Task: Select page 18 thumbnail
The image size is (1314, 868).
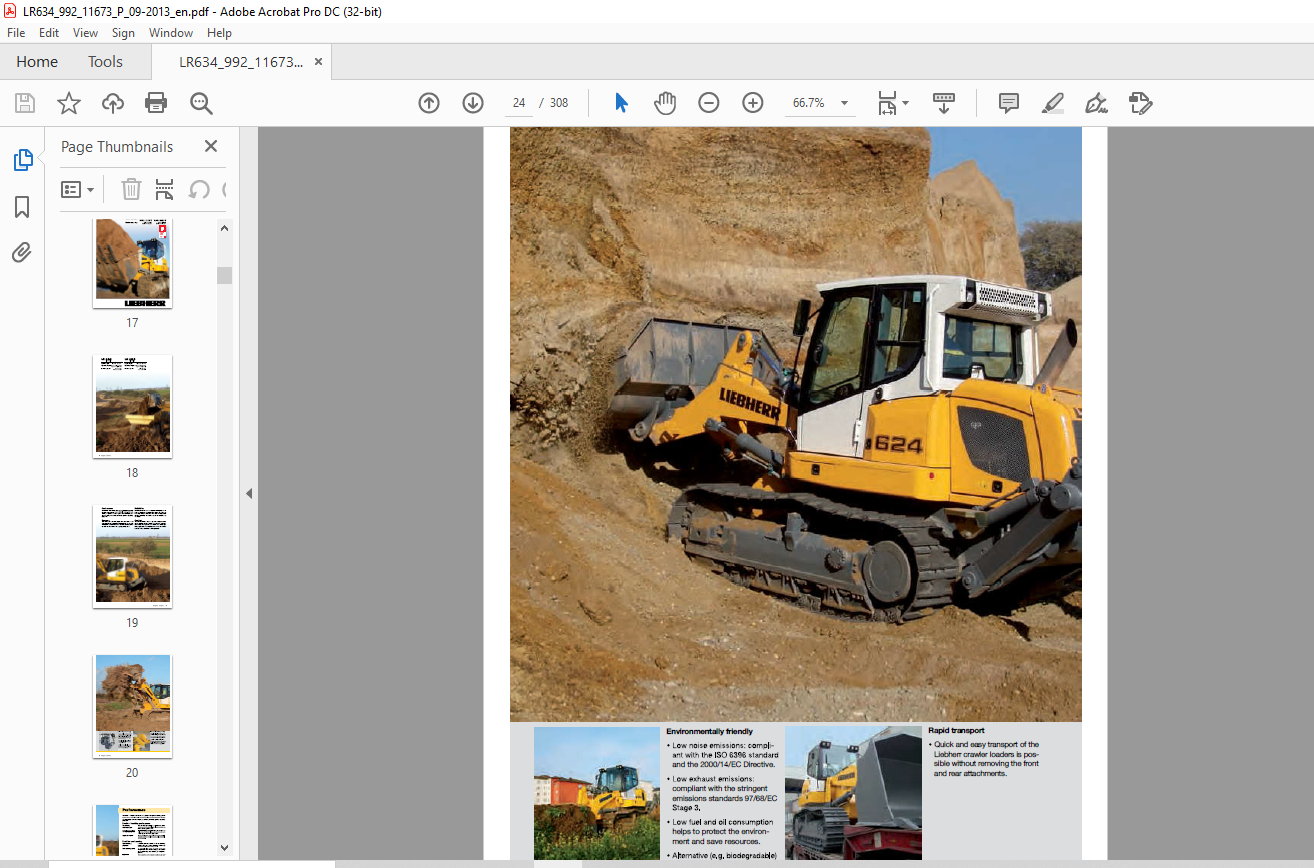Action: coord(132,406)
